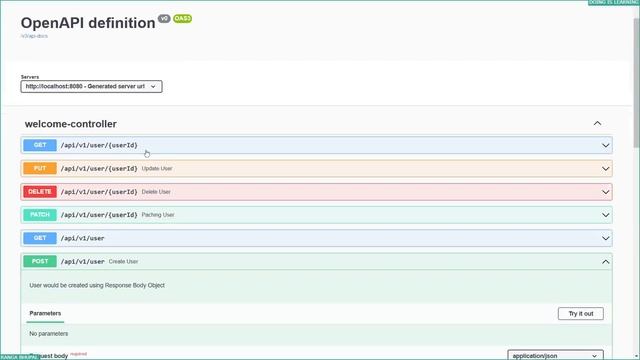Open the application/json content type dropdown
The width and height of the screenshot is (640, 360).
[555, 355]
